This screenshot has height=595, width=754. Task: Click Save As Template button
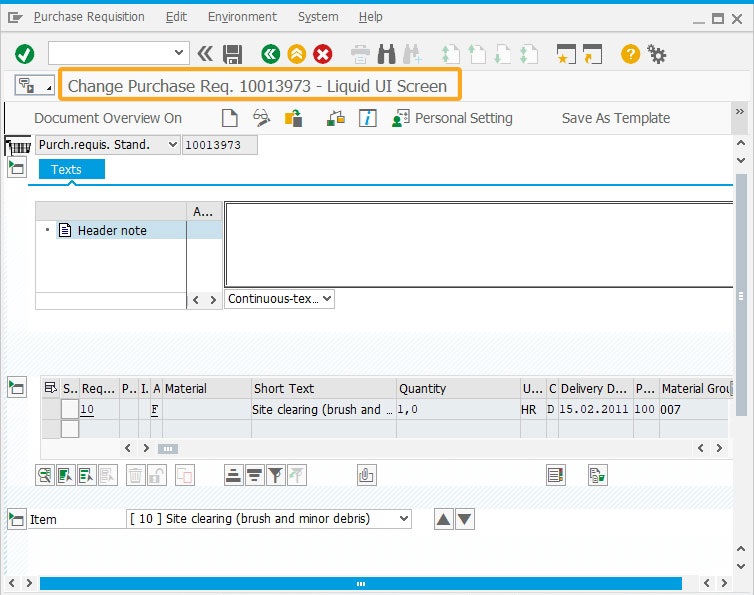coord(616,118)
